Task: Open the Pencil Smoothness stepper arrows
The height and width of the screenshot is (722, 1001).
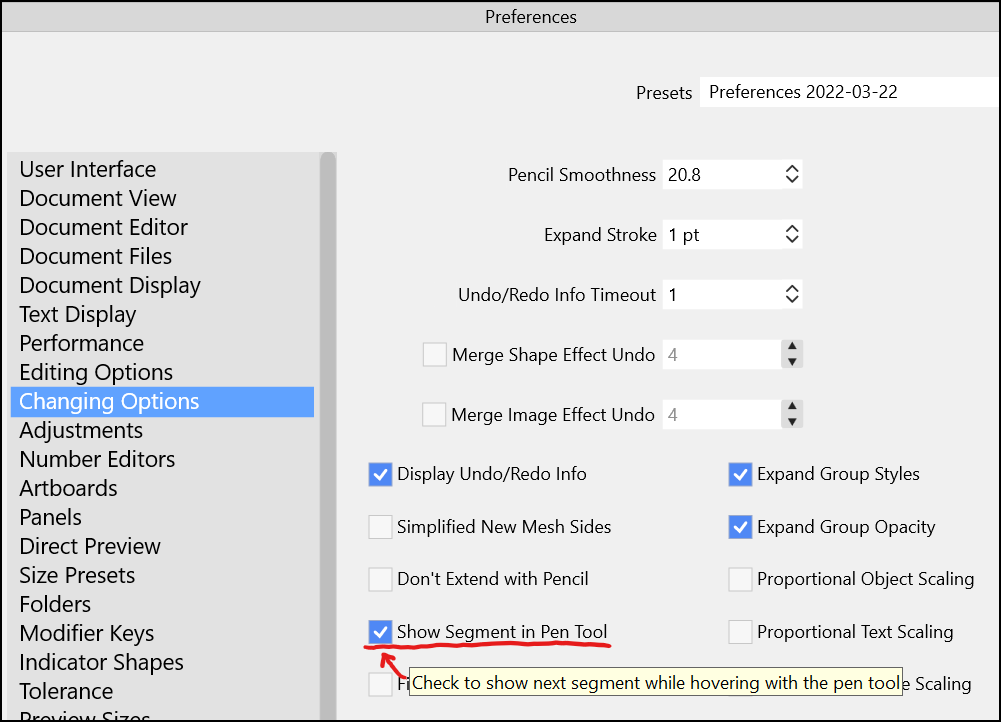Action: [791, 175]
